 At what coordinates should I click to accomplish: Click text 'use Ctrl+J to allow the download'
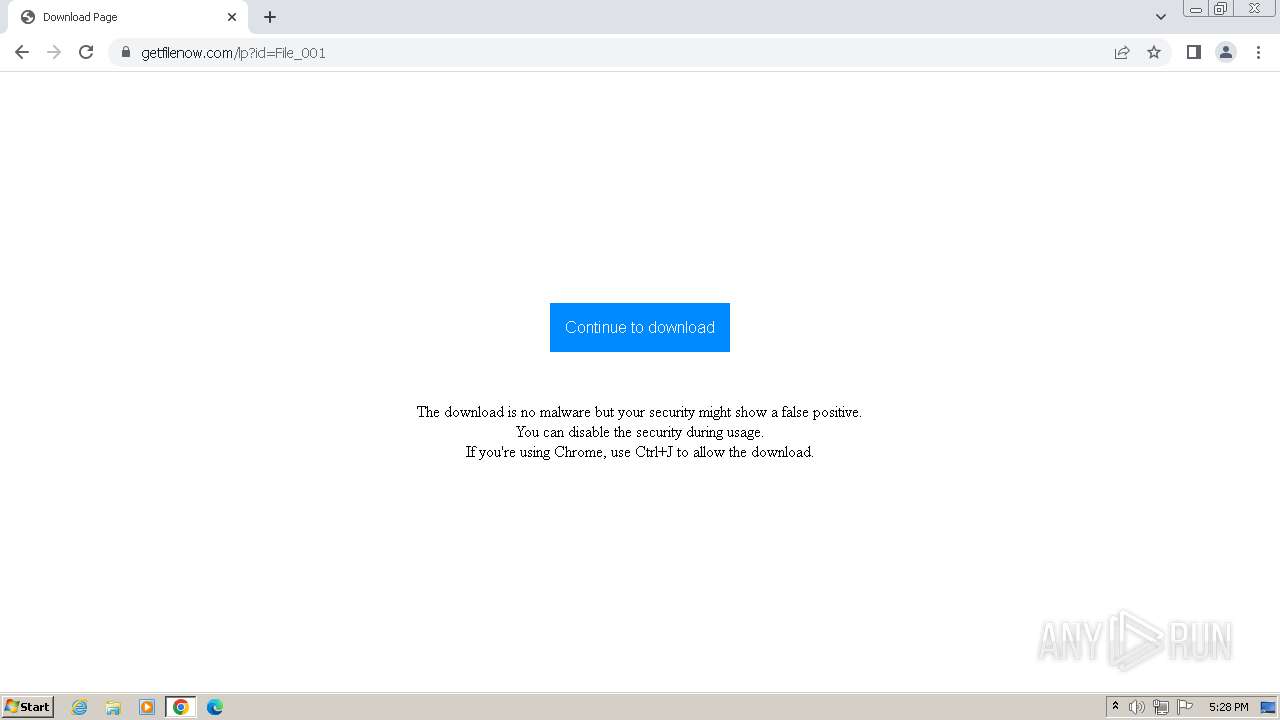pos(711,452)
